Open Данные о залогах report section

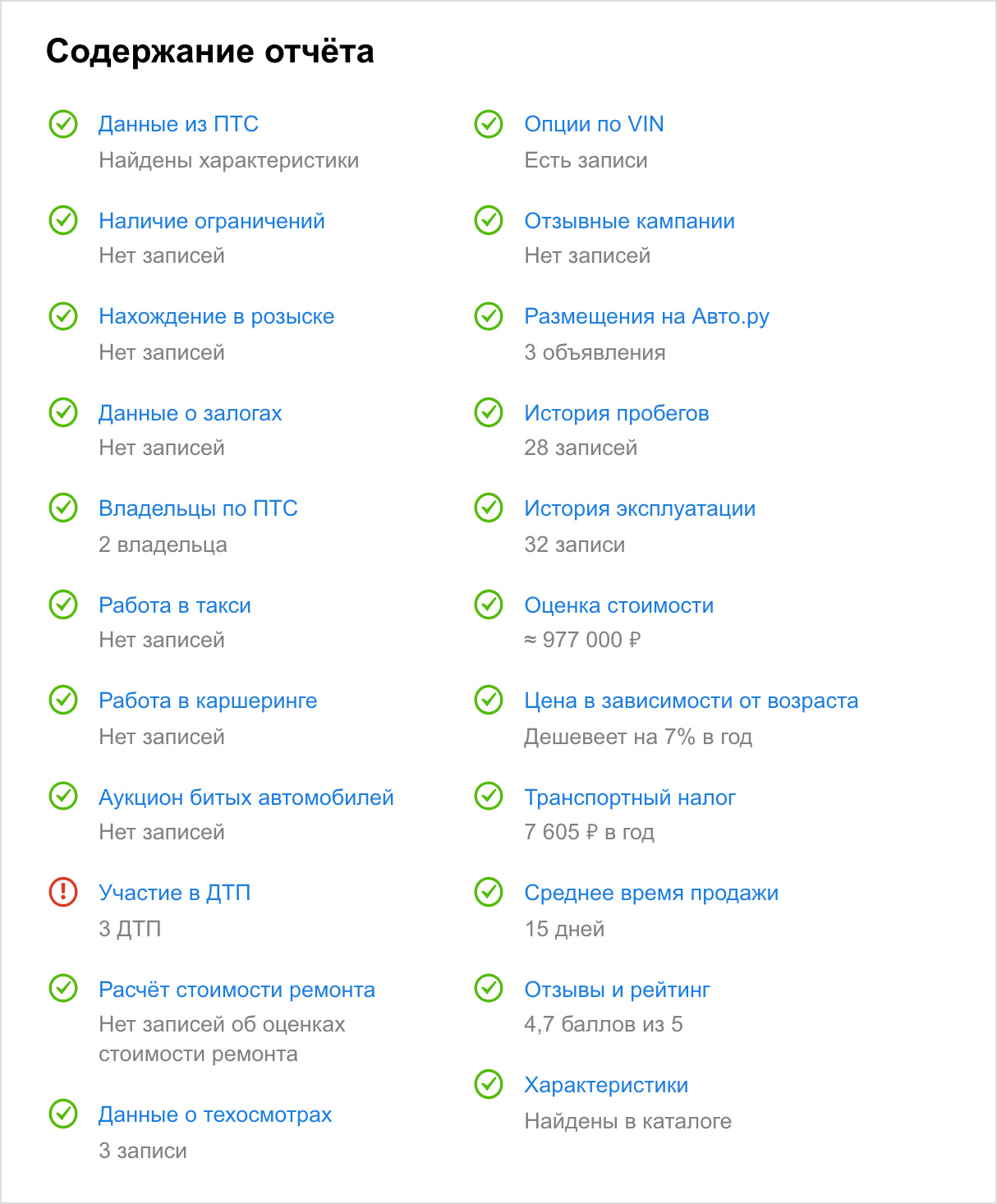click(x=191, y=413)
